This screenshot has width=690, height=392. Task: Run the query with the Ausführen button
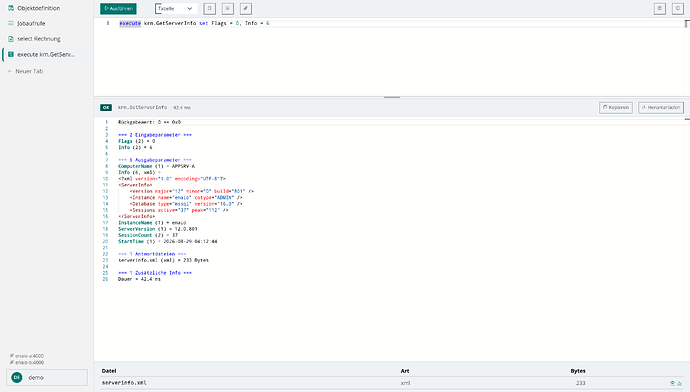(118, 8)
